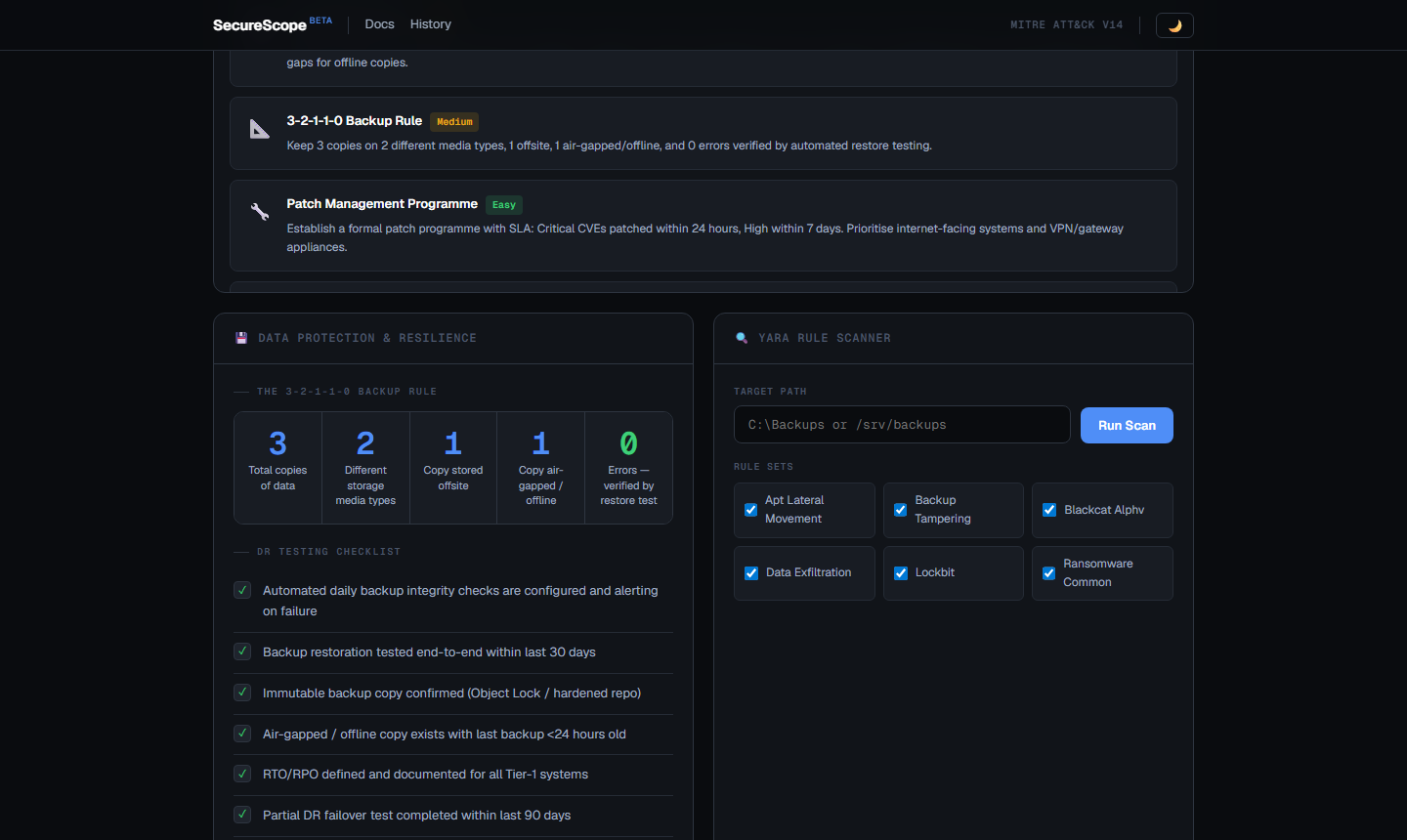Toggle the partial DR failover test checkbox
This screenshot has height=840, width=1407.
coord(242,815)
